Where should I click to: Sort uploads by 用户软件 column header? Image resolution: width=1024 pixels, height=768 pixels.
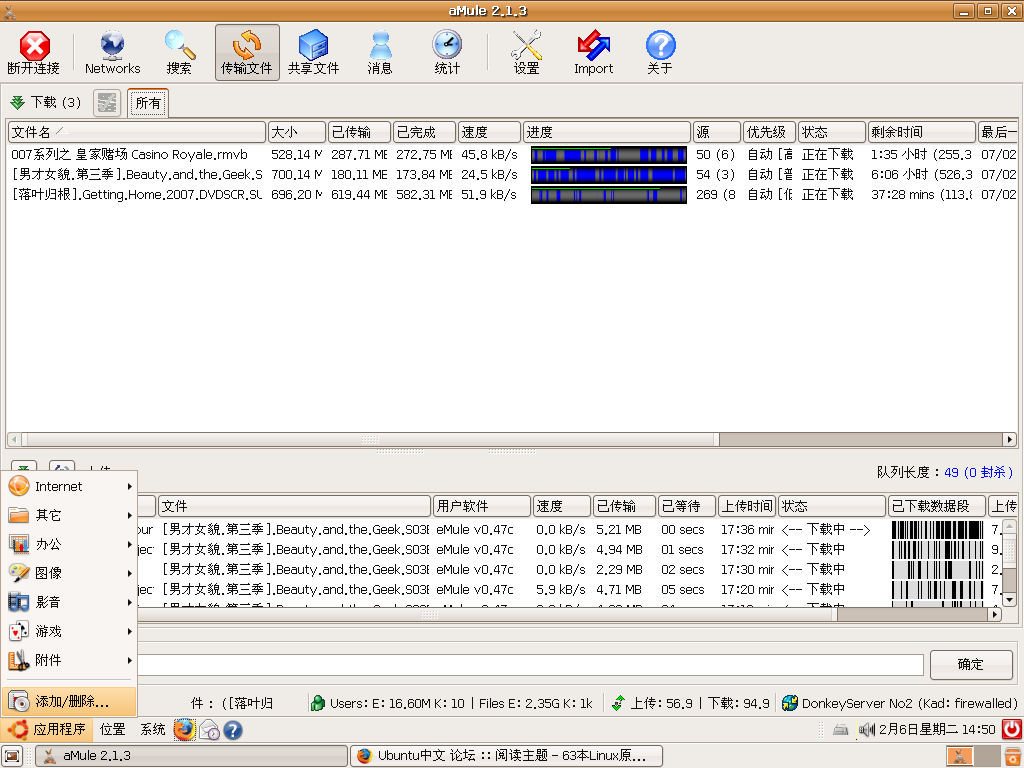point(482,506)
